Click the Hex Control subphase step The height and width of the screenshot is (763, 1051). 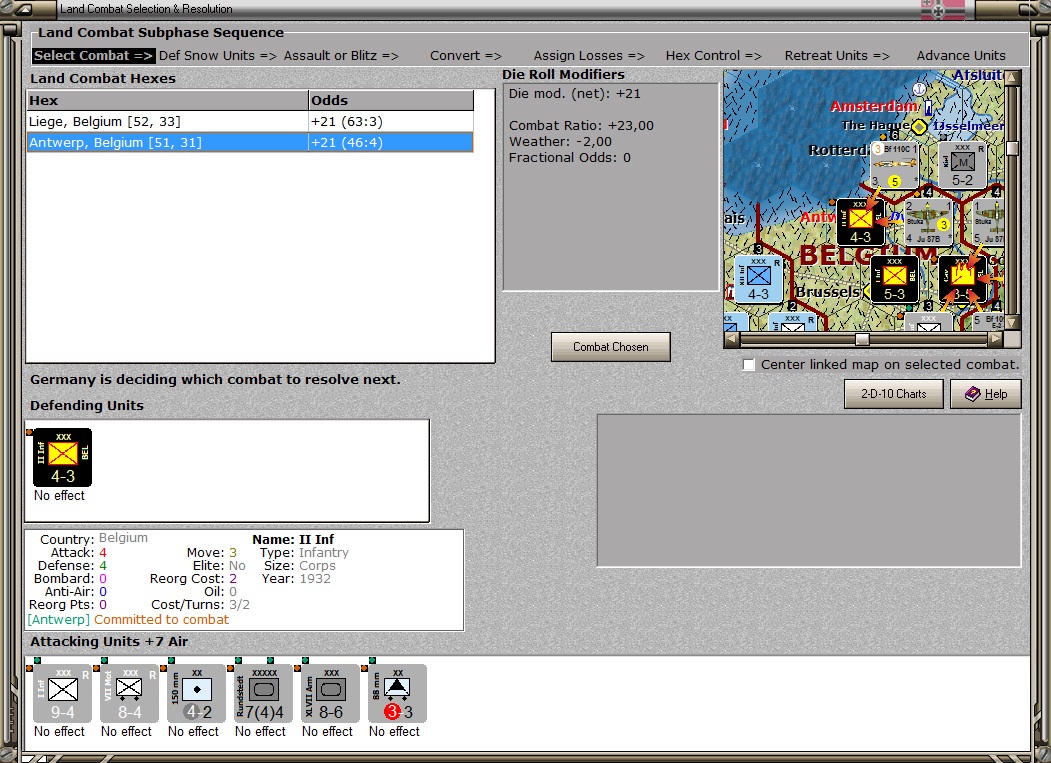713,56
